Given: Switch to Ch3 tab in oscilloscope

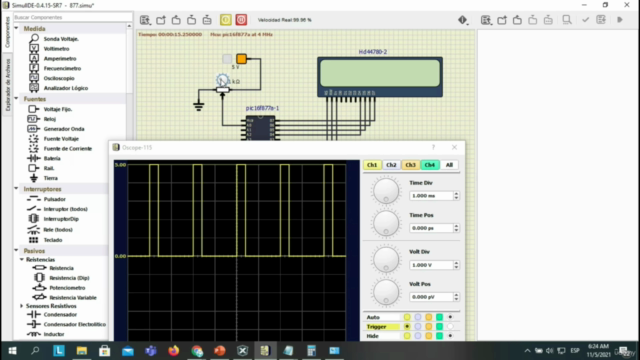Looking at the screenshot, I should pyautogui.click(x=410, y=165).
